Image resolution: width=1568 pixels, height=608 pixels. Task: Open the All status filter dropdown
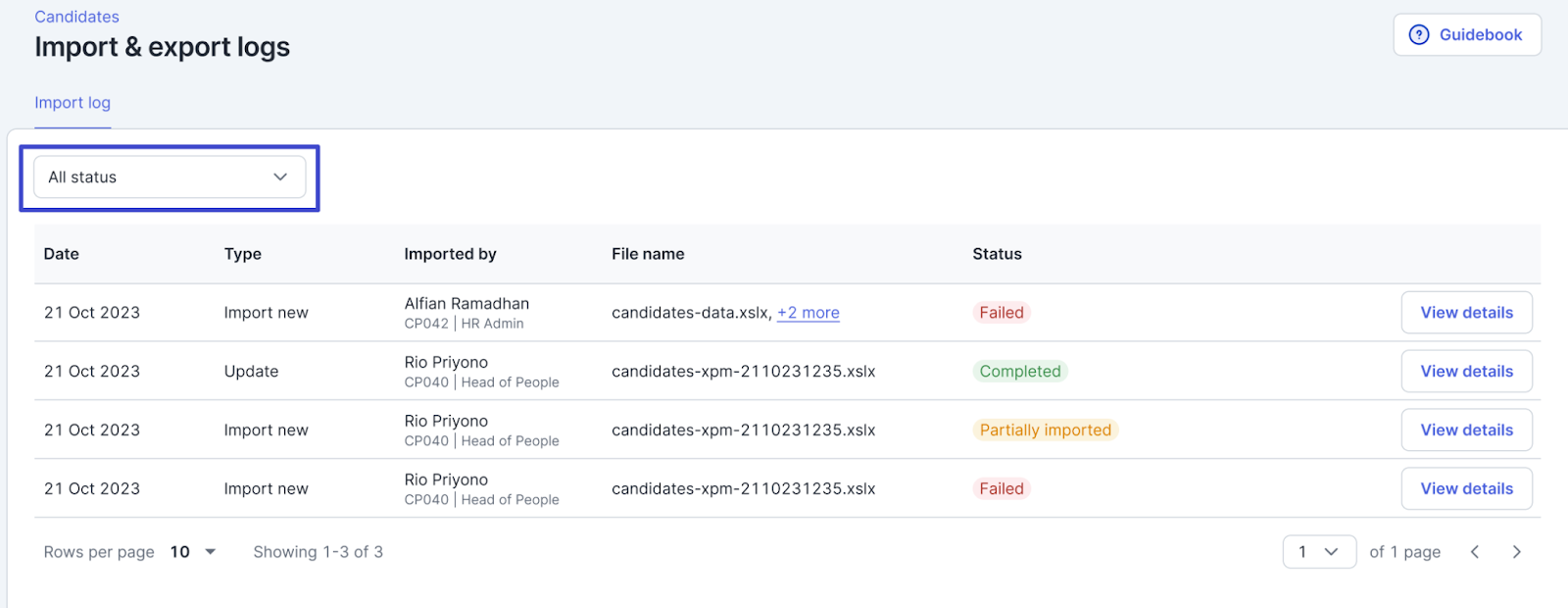(170, 177)
